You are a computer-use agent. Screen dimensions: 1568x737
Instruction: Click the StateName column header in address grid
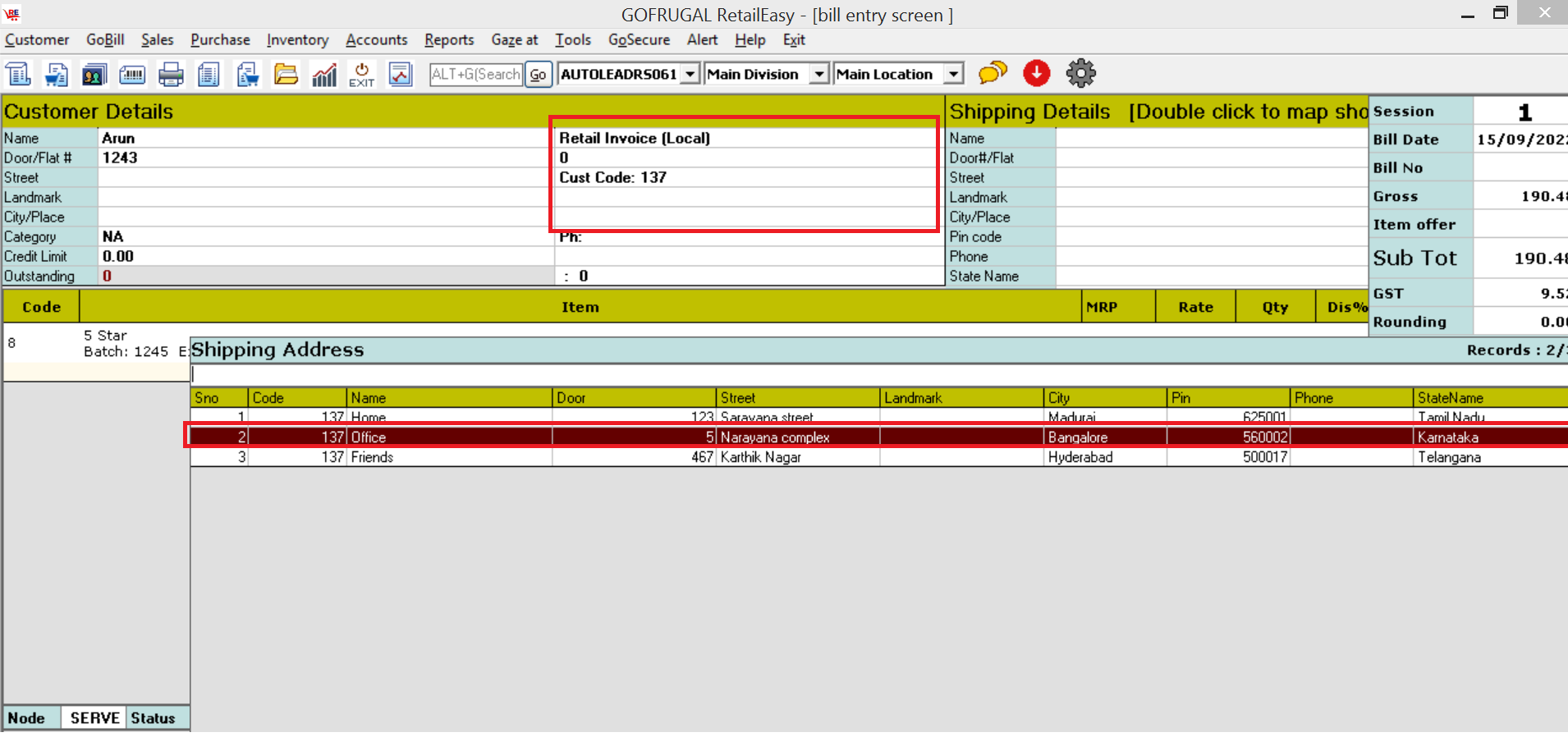tap(1491, 397)
